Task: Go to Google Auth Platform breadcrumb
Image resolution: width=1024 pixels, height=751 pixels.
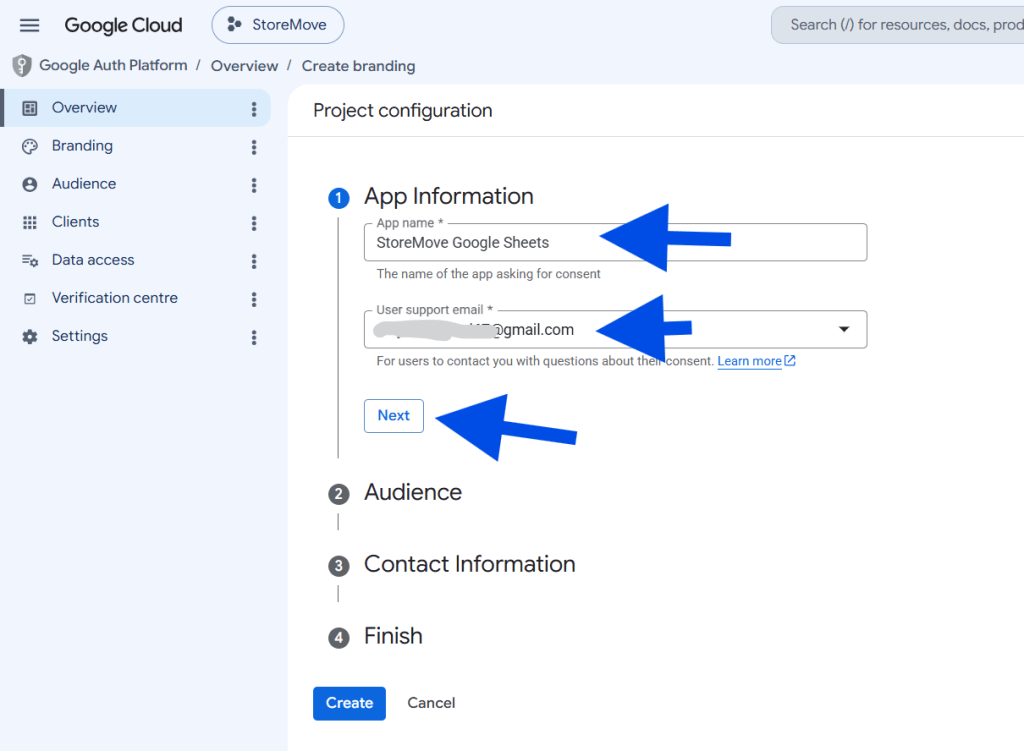Action: (113, 65)
